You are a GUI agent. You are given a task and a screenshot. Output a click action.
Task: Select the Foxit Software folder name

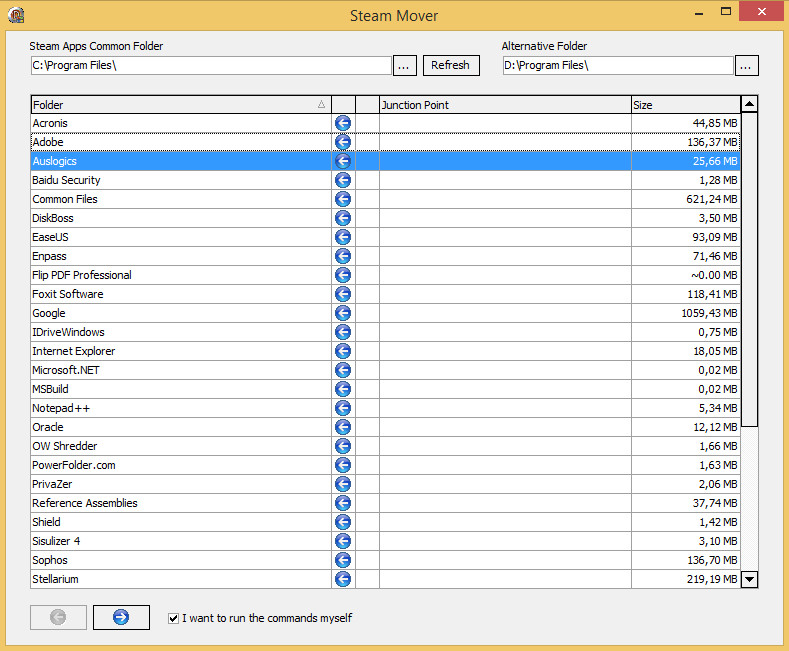click(x=68, y=294)
